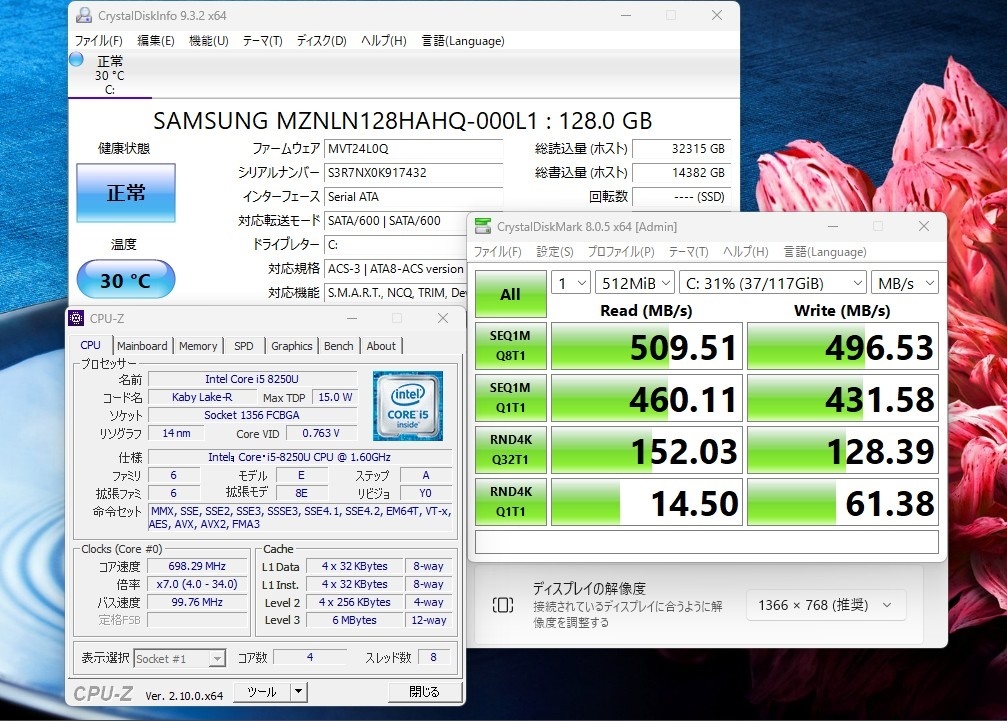The height and width of the screenshot is (721, 1007).
Task: Click the blue 正常 health status button
Action: (126, 193)
